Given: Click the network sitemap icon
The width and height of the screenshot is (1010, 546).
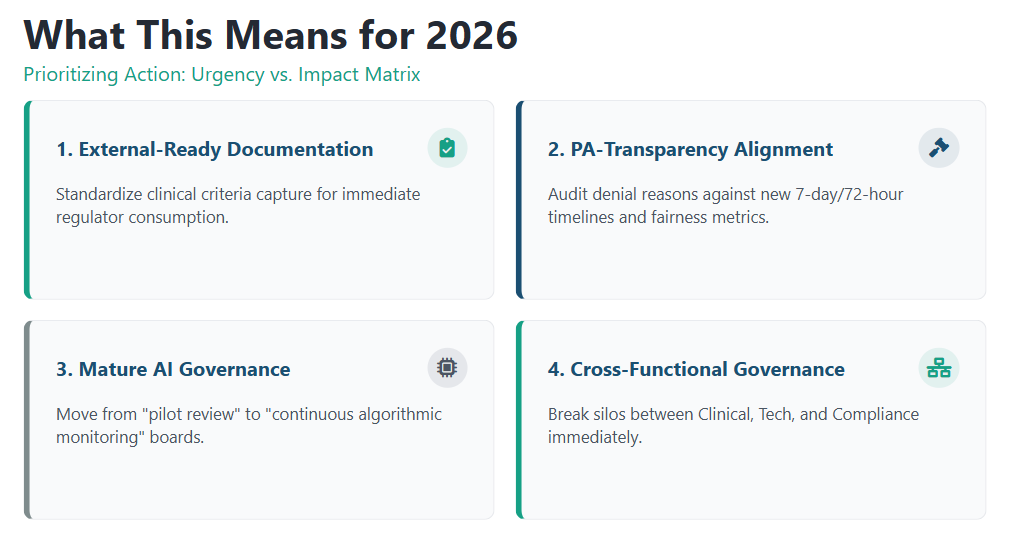Looking at the screenshot, I should [x=938, y=368].
